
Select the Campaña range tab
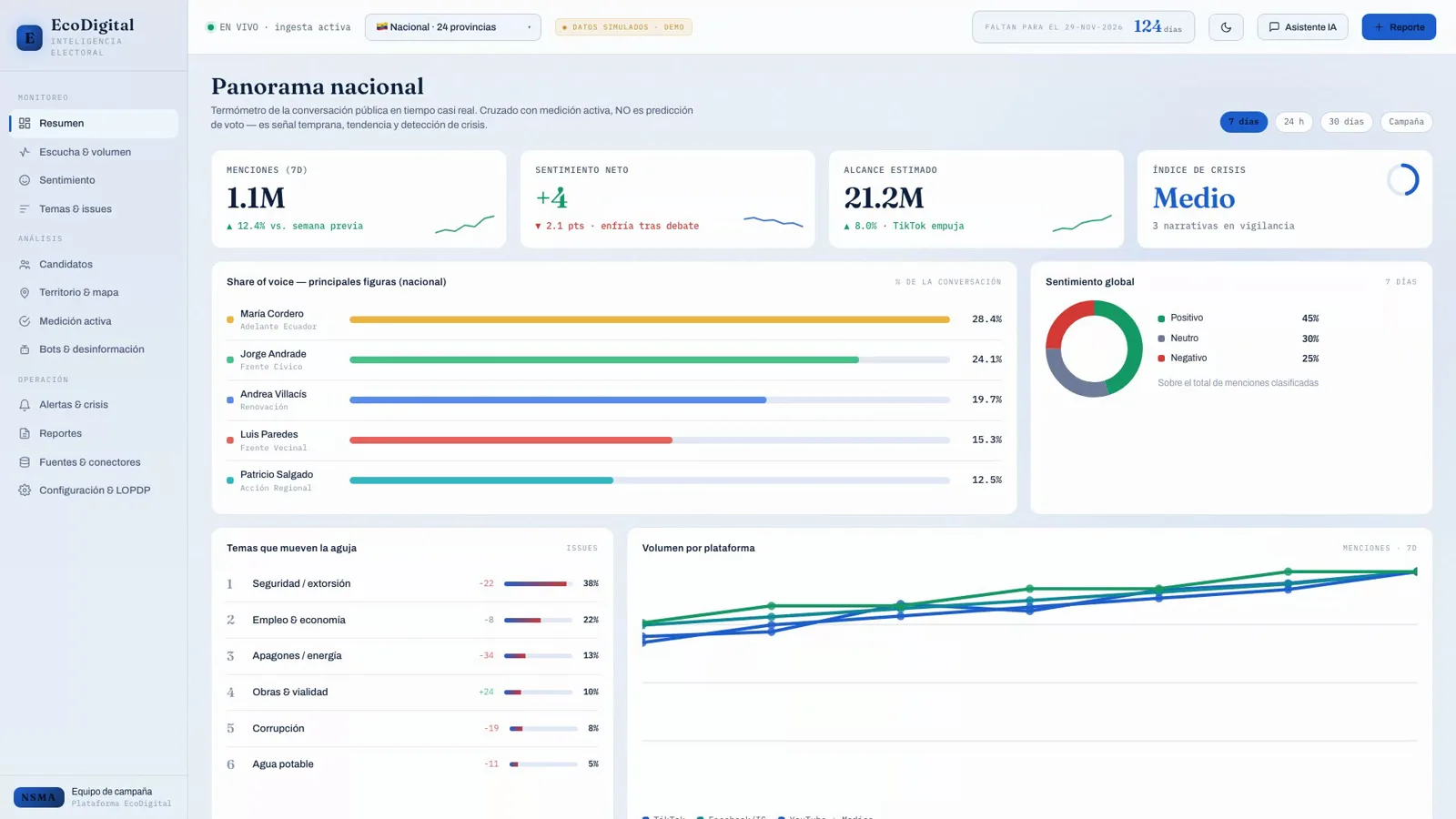(1406, 122)
